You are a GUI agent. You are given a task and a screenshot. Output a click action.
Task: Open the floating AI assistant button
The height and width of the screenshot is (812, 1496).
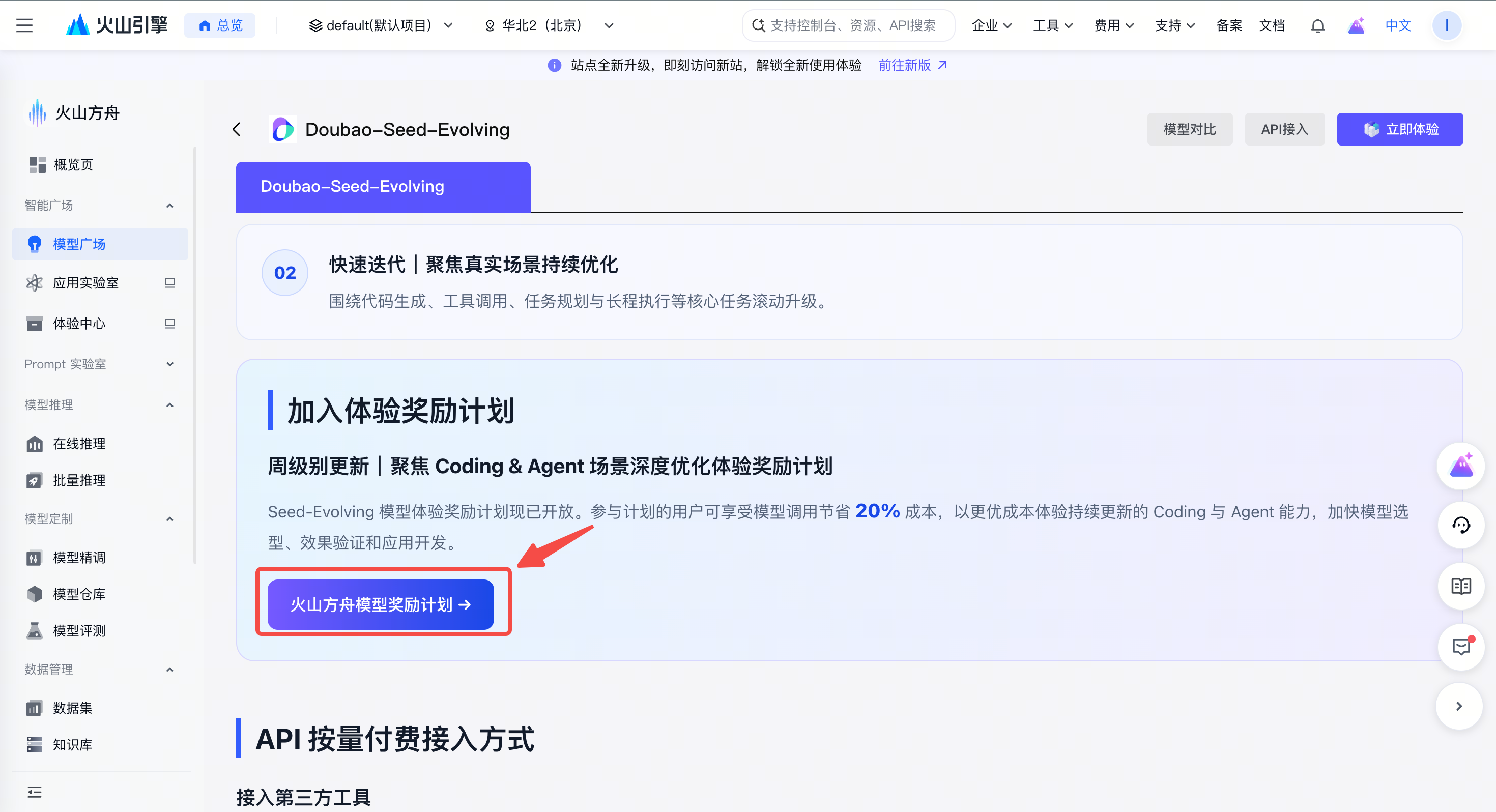pyautogui.click(x=1460, y=466)
